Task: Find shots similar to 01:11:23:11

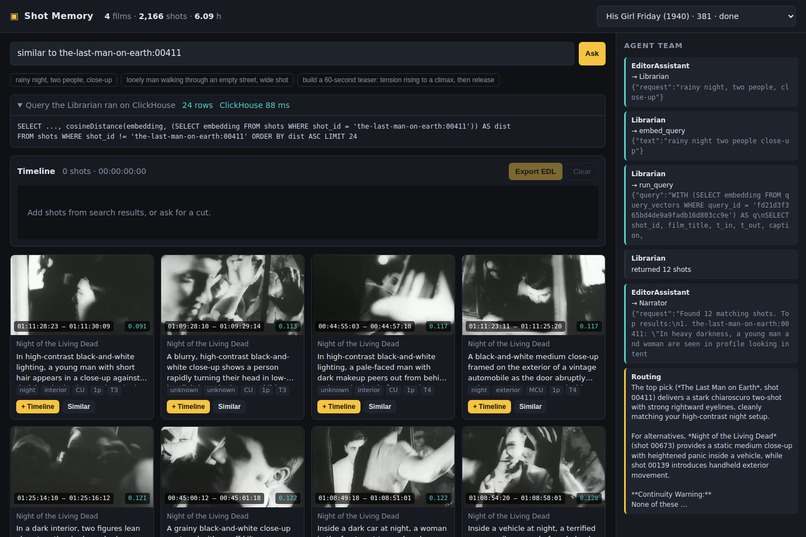Action: [530, 406]
